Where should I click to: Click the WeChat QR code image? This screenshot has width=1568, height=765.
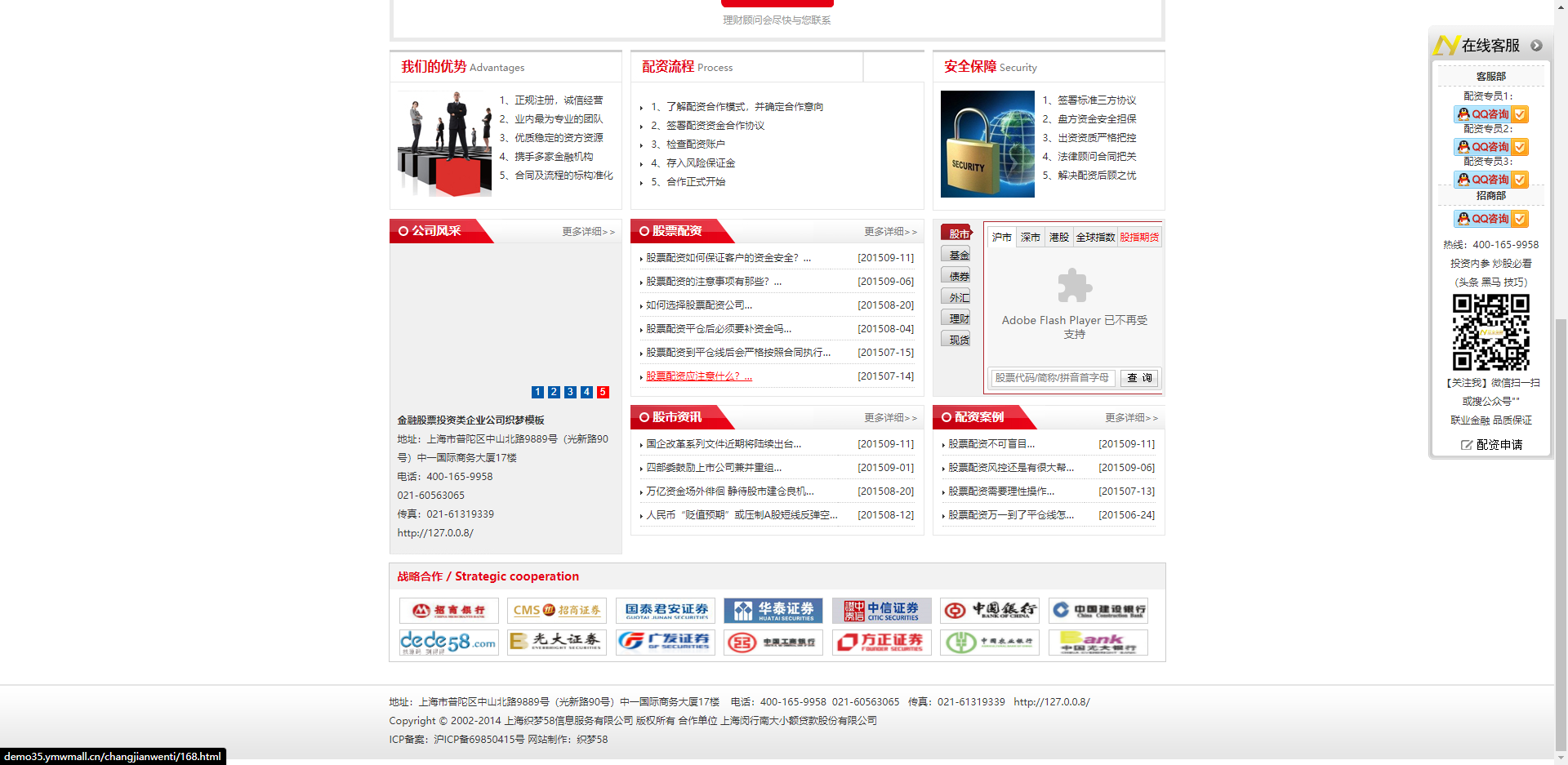pos(1490,332)
